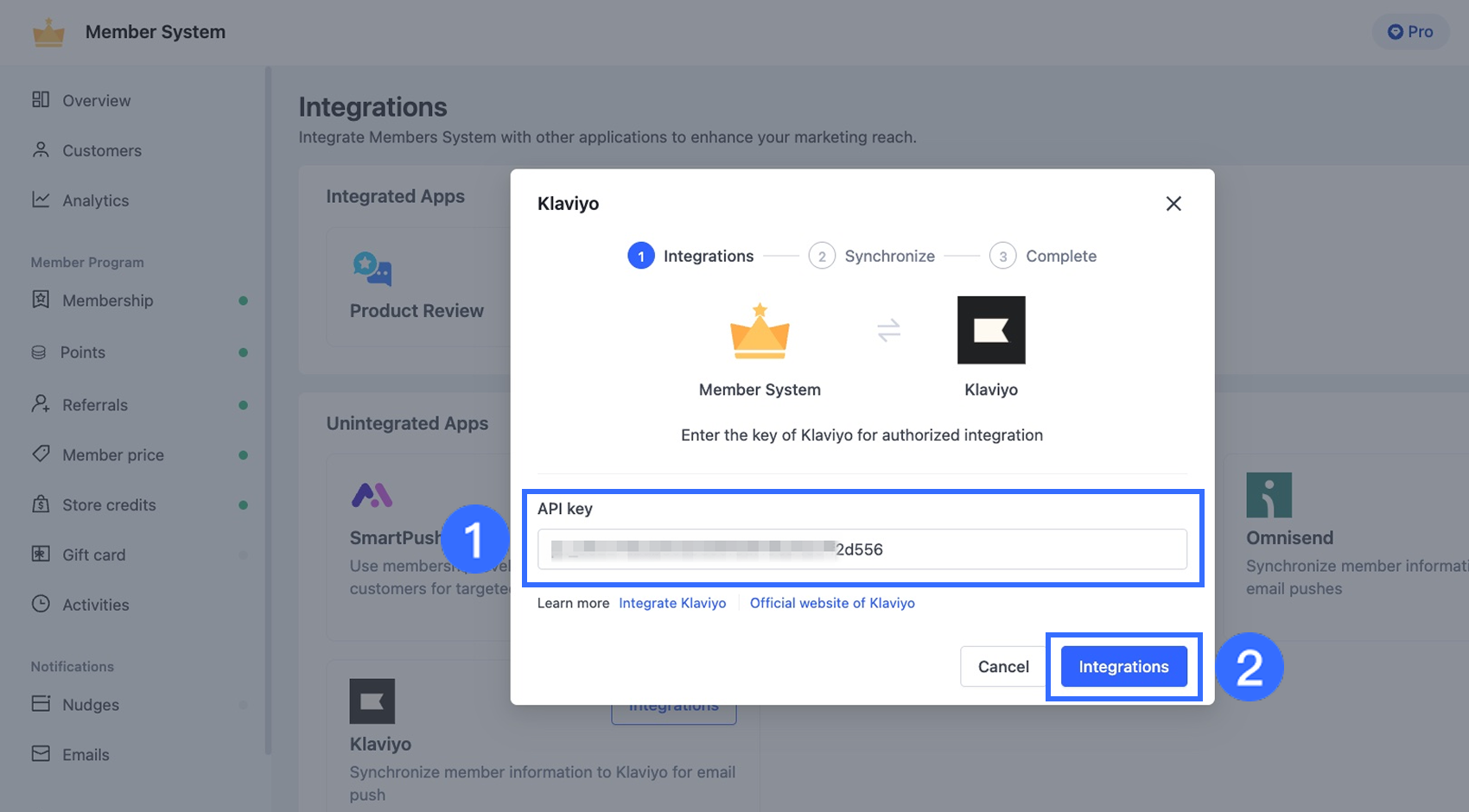1469x812 pixels.
Task: Click the SmartPush app logo
Action: click(372, 495)
